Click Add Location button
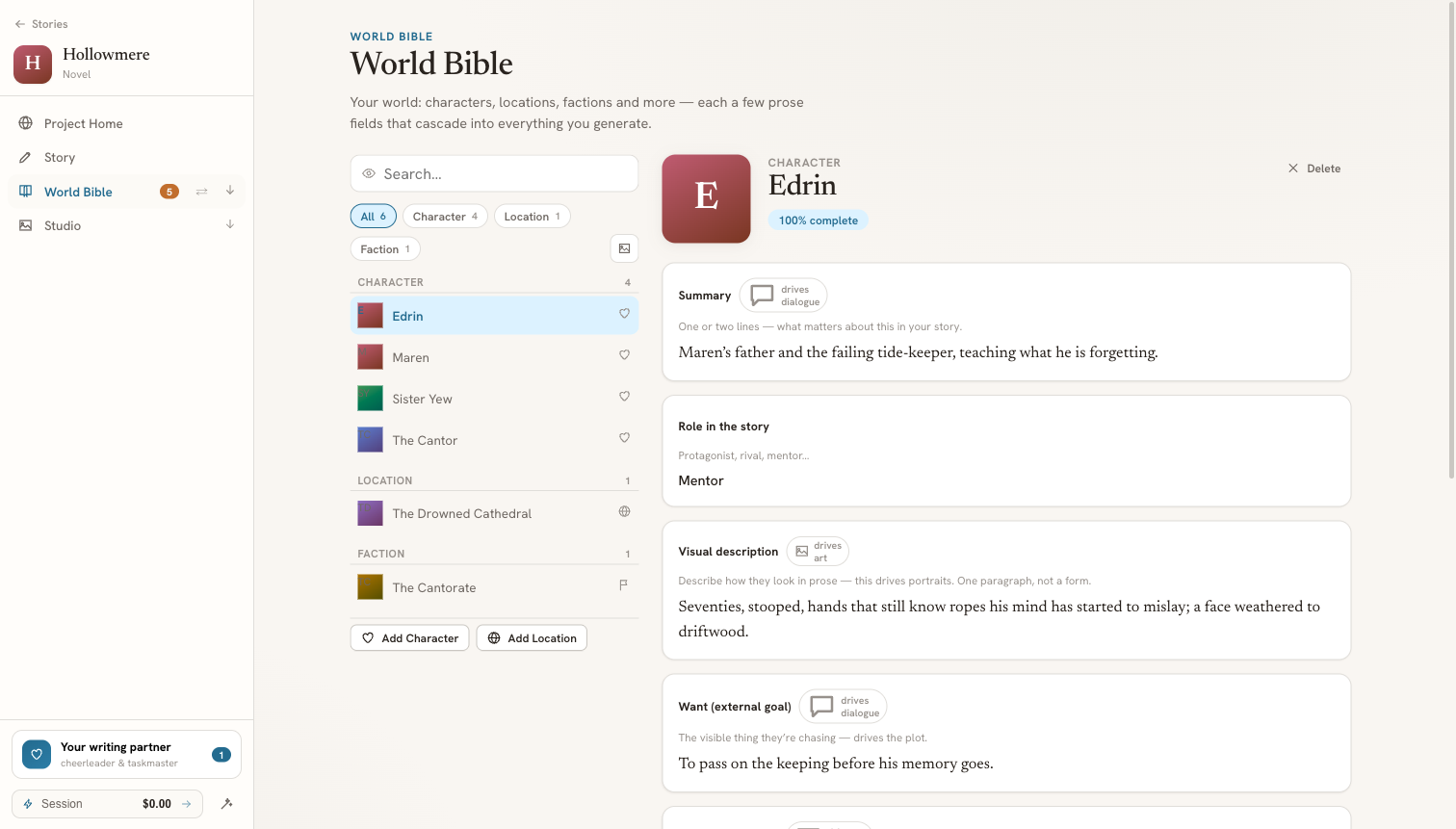Image resolution: width=1456 pixels, height=829 pixels. 532,638
